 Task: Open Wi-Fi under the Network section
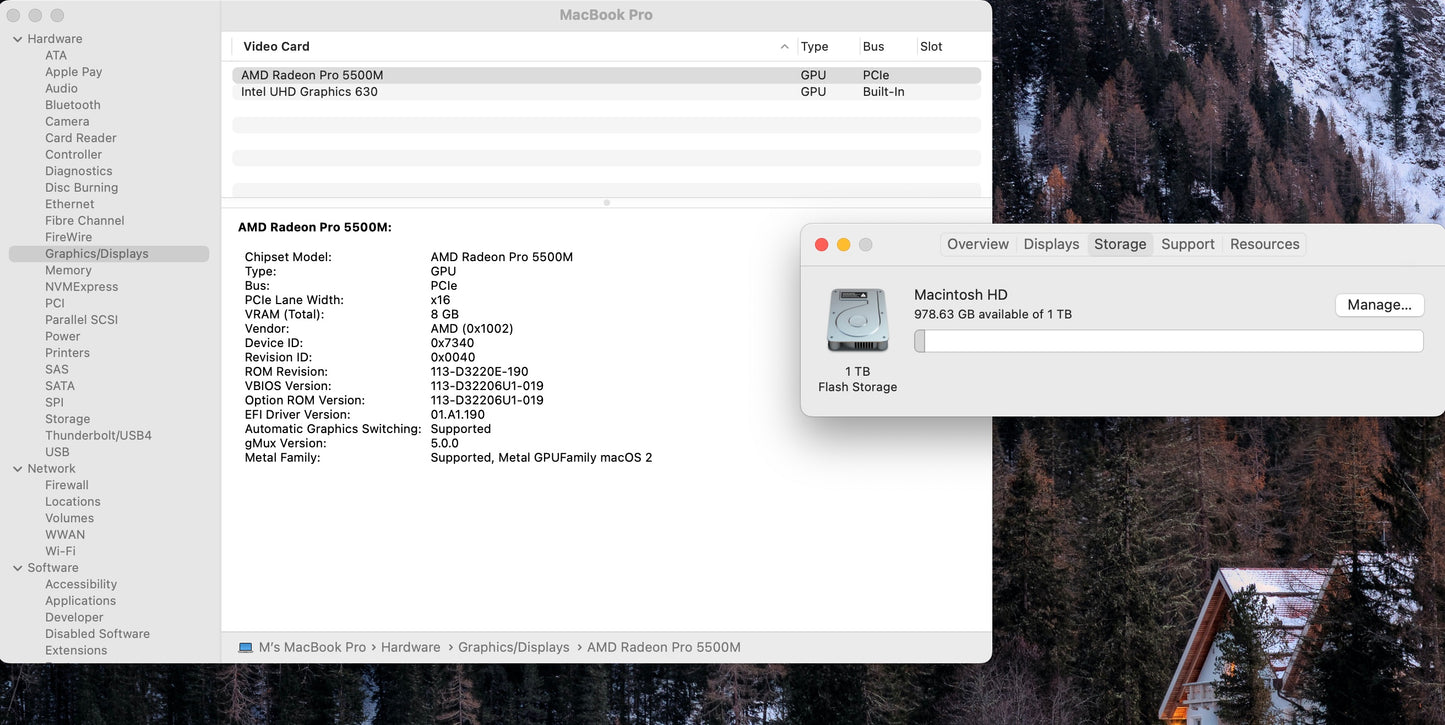tap(60, 550)
